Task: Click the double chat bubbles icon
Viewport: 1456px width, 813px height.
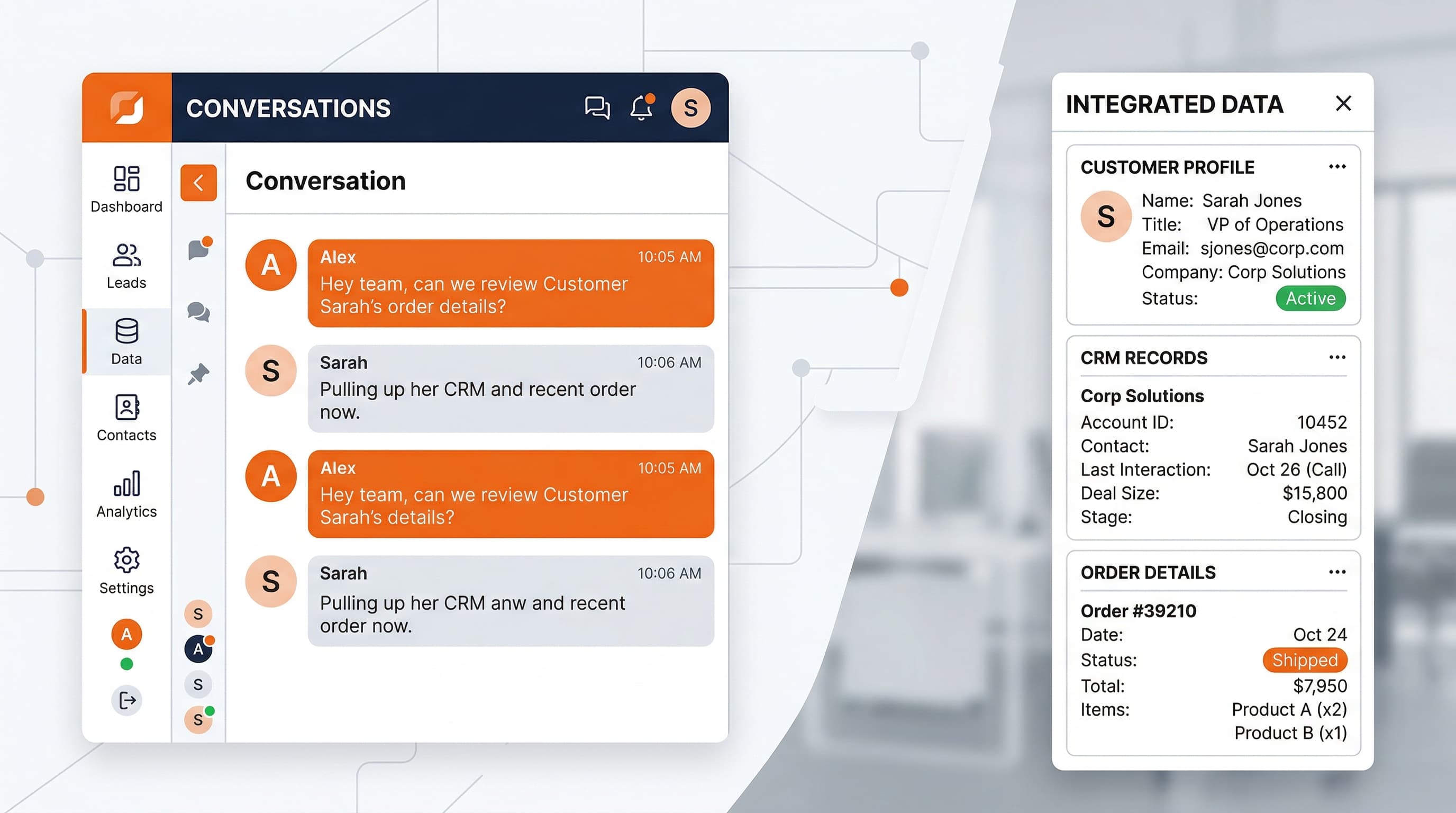Action: (198, 312)
